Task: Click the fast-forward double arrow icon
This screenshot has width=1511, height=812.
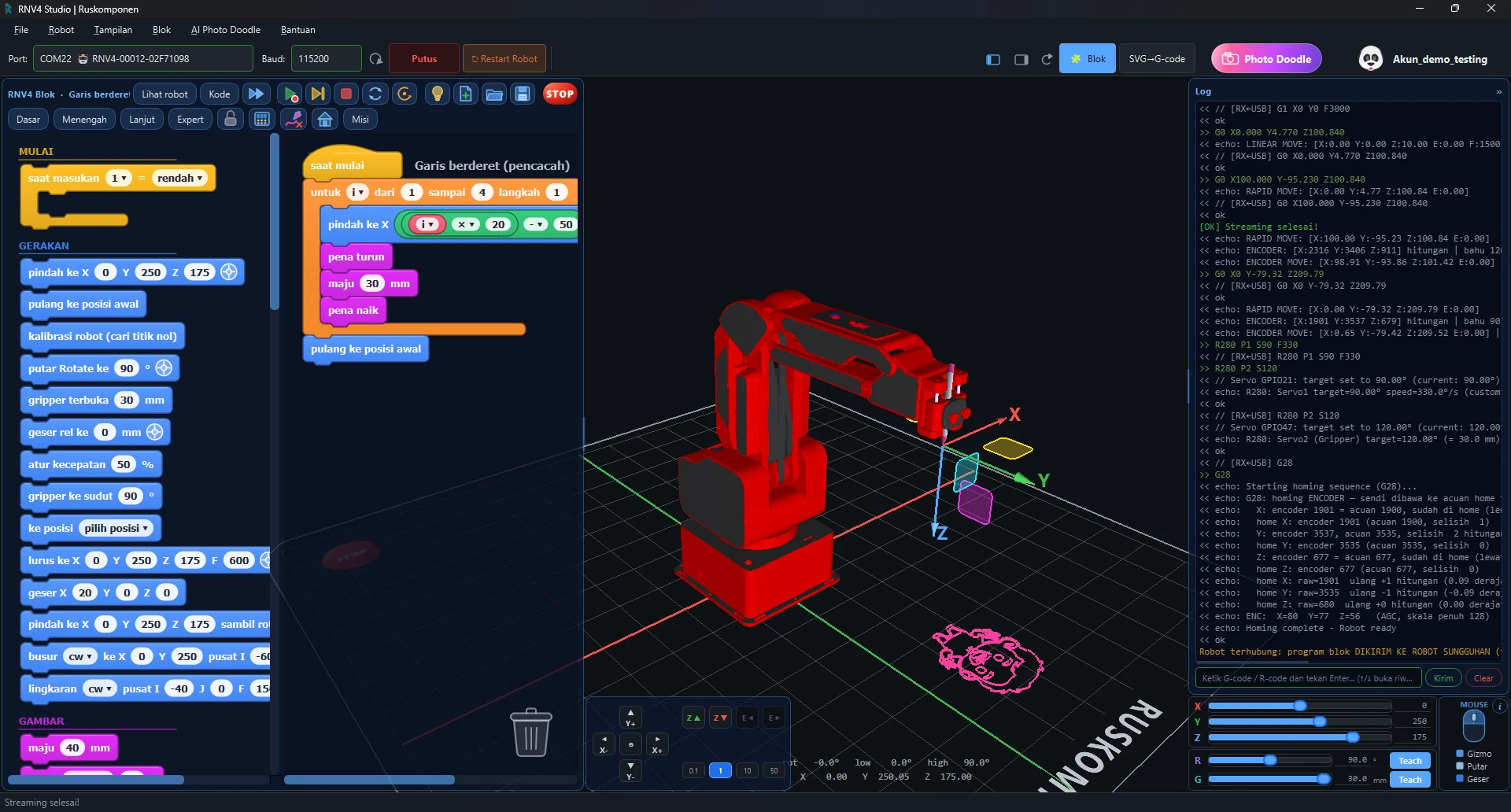Action: tap(256, 94)
